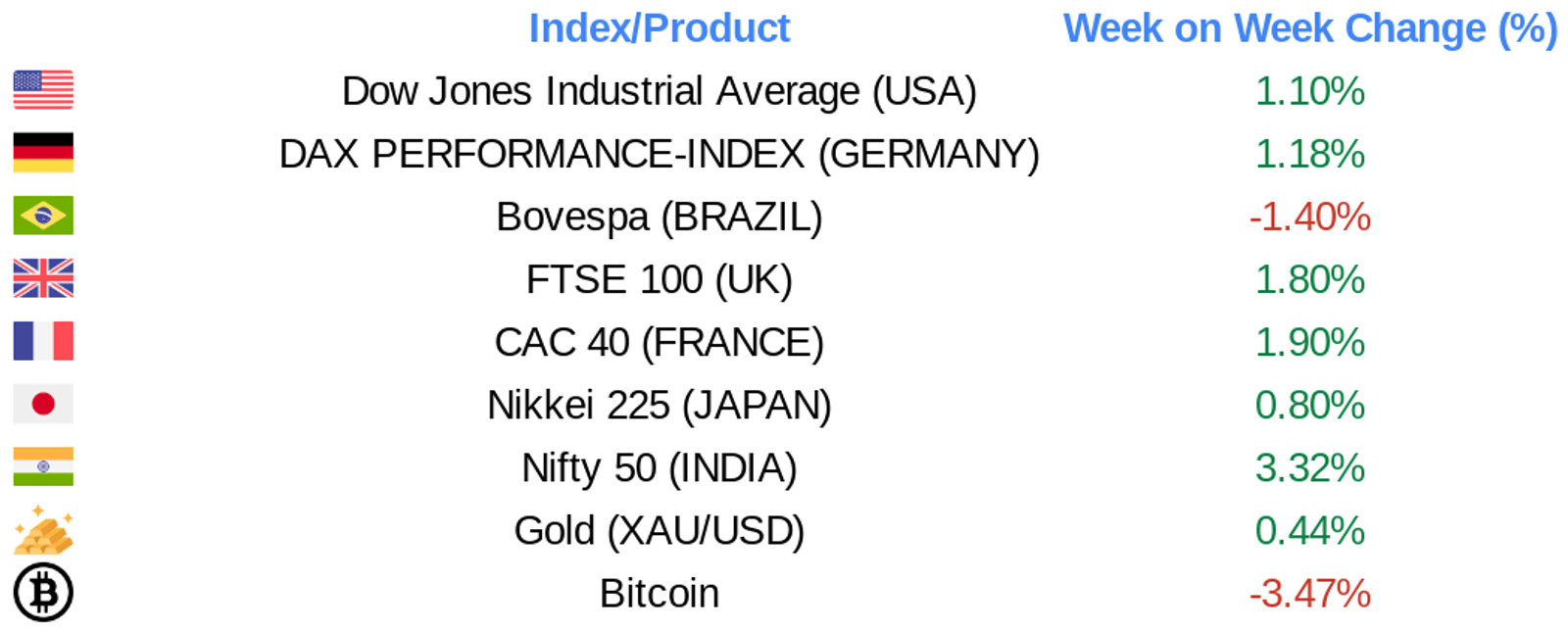
Task: Click the USA flag icon
Action: coord(43,90)
